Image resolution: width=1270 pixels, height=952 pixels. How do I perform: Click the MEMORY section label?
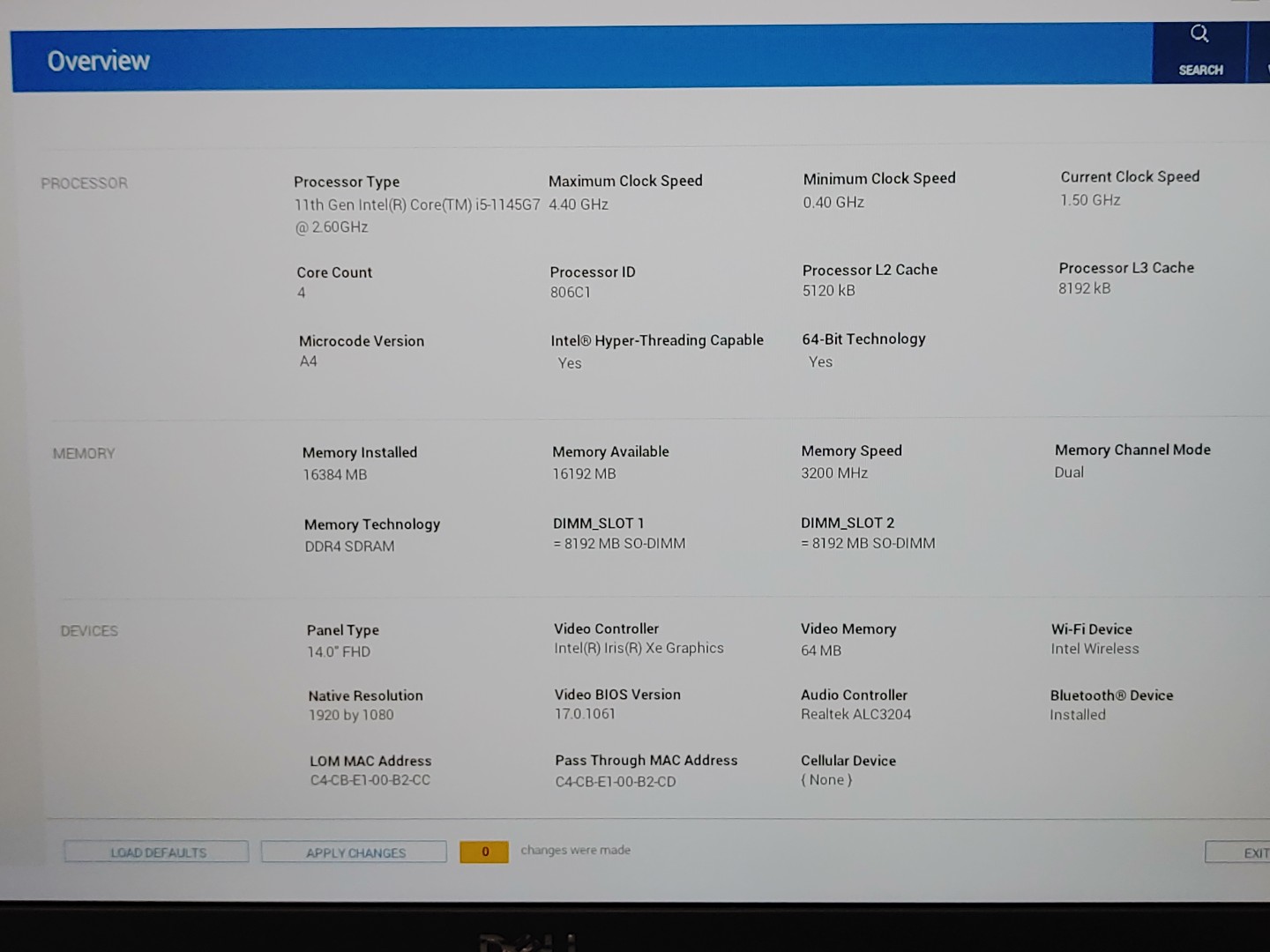[x=84, y=453]
